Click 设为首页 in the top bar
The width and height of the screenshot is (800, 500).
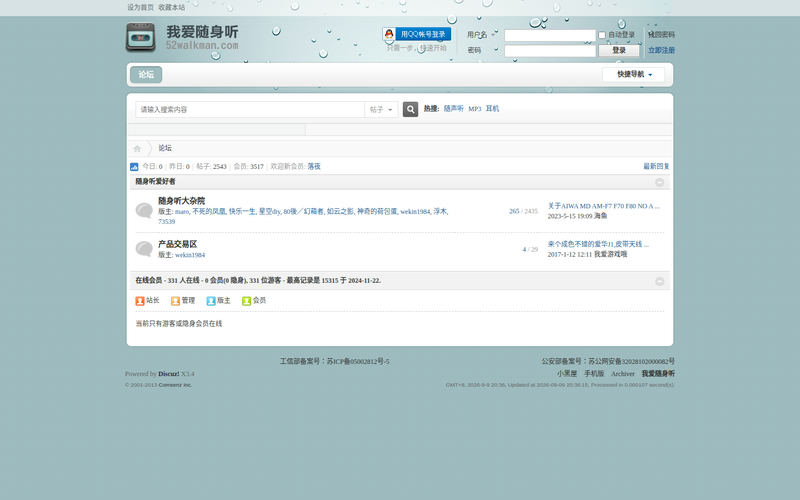point(140,7)
